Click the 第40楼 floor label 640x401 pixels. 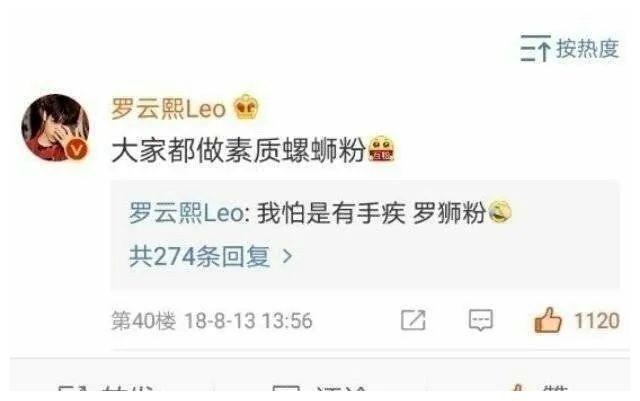pos(144,321)
